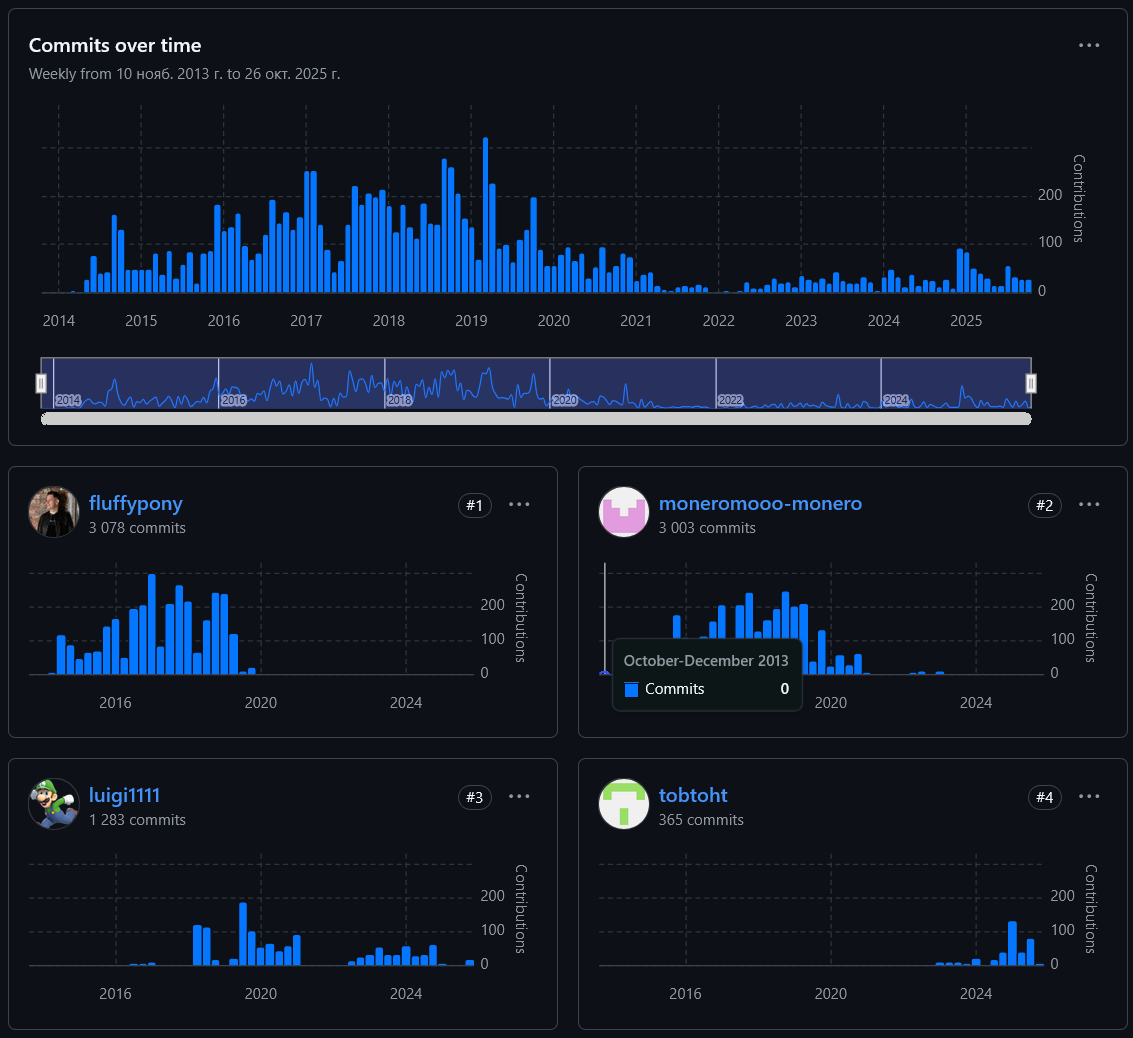Open the moneromooo-monero username link
This screenshot has height=1038, width=1133.
[x=760, y=503]
